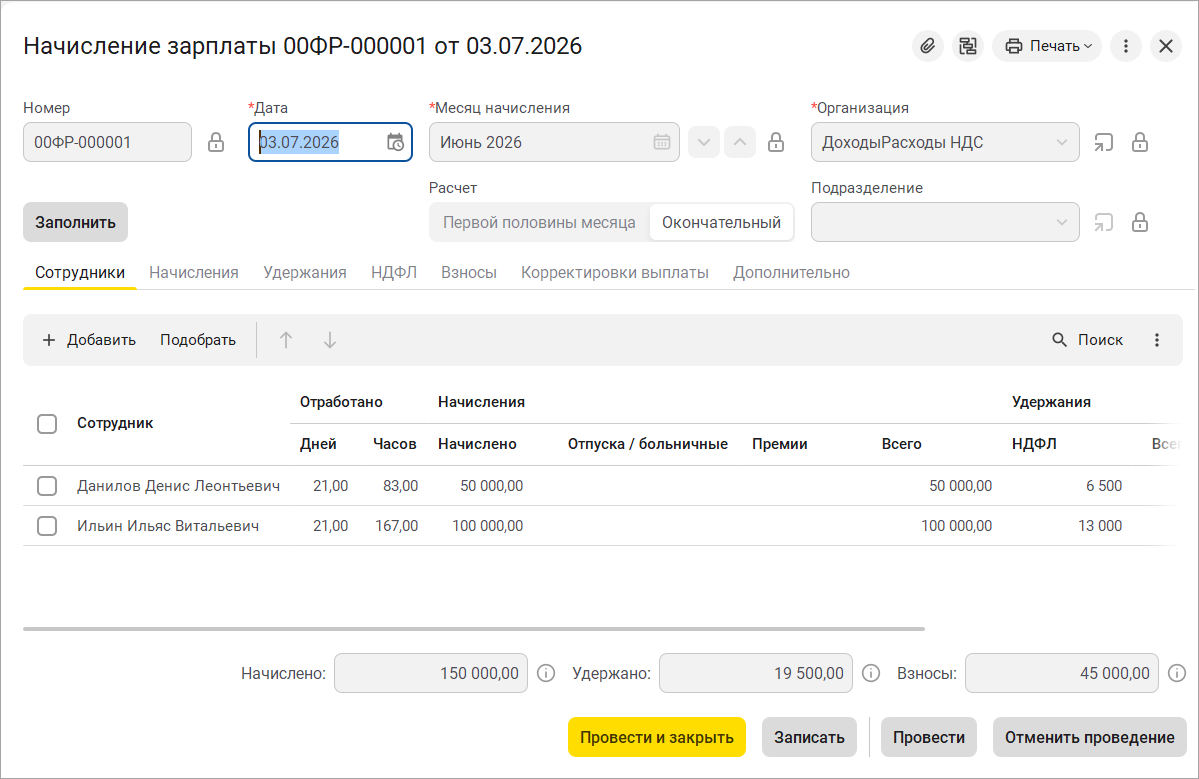Click the 83,00 hours cell
Image resolution: width=1199 pixels, height=779 pixels.
pos(401,485)
